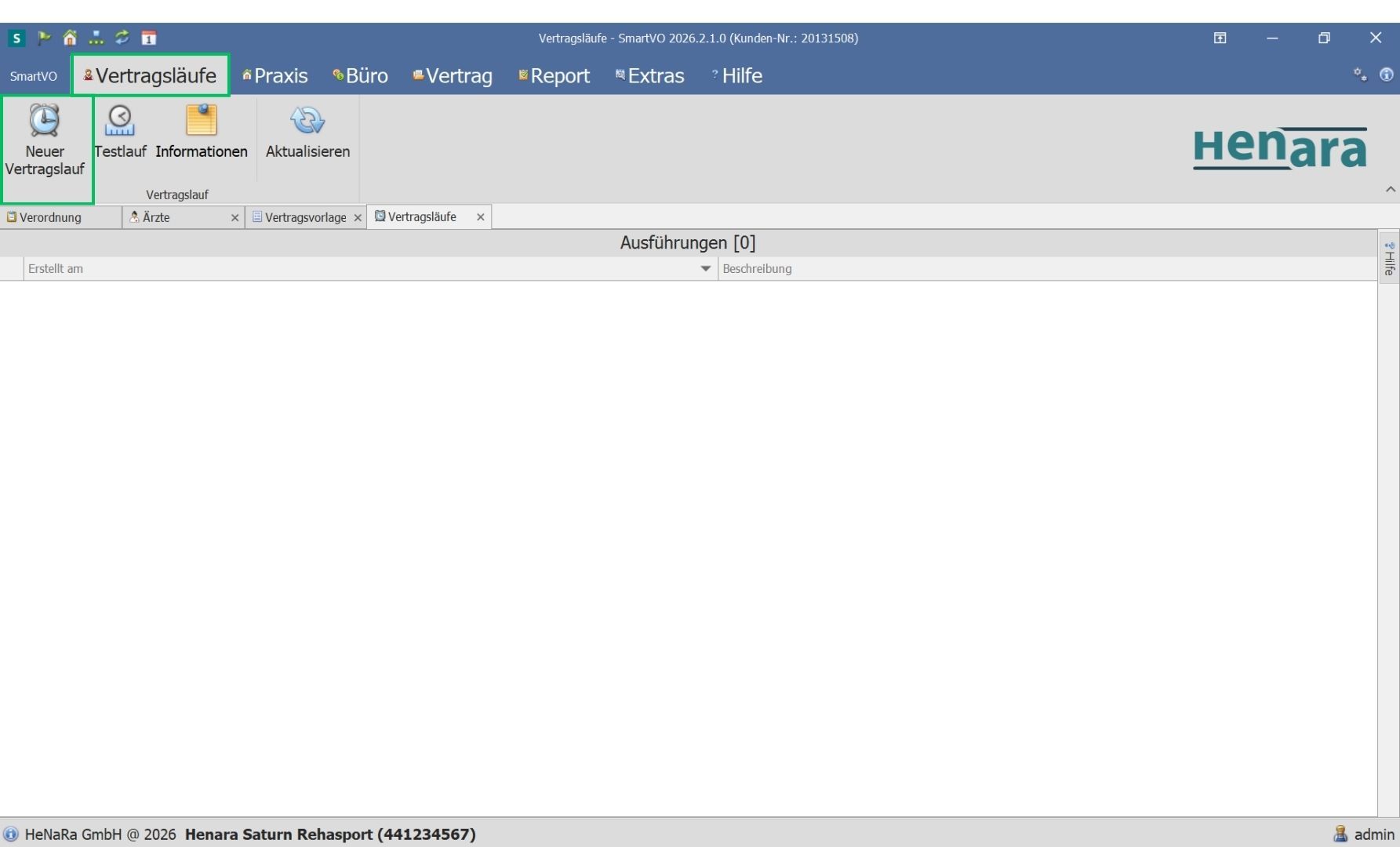Switch to the Praxis ribbon tab

(275, 75)
